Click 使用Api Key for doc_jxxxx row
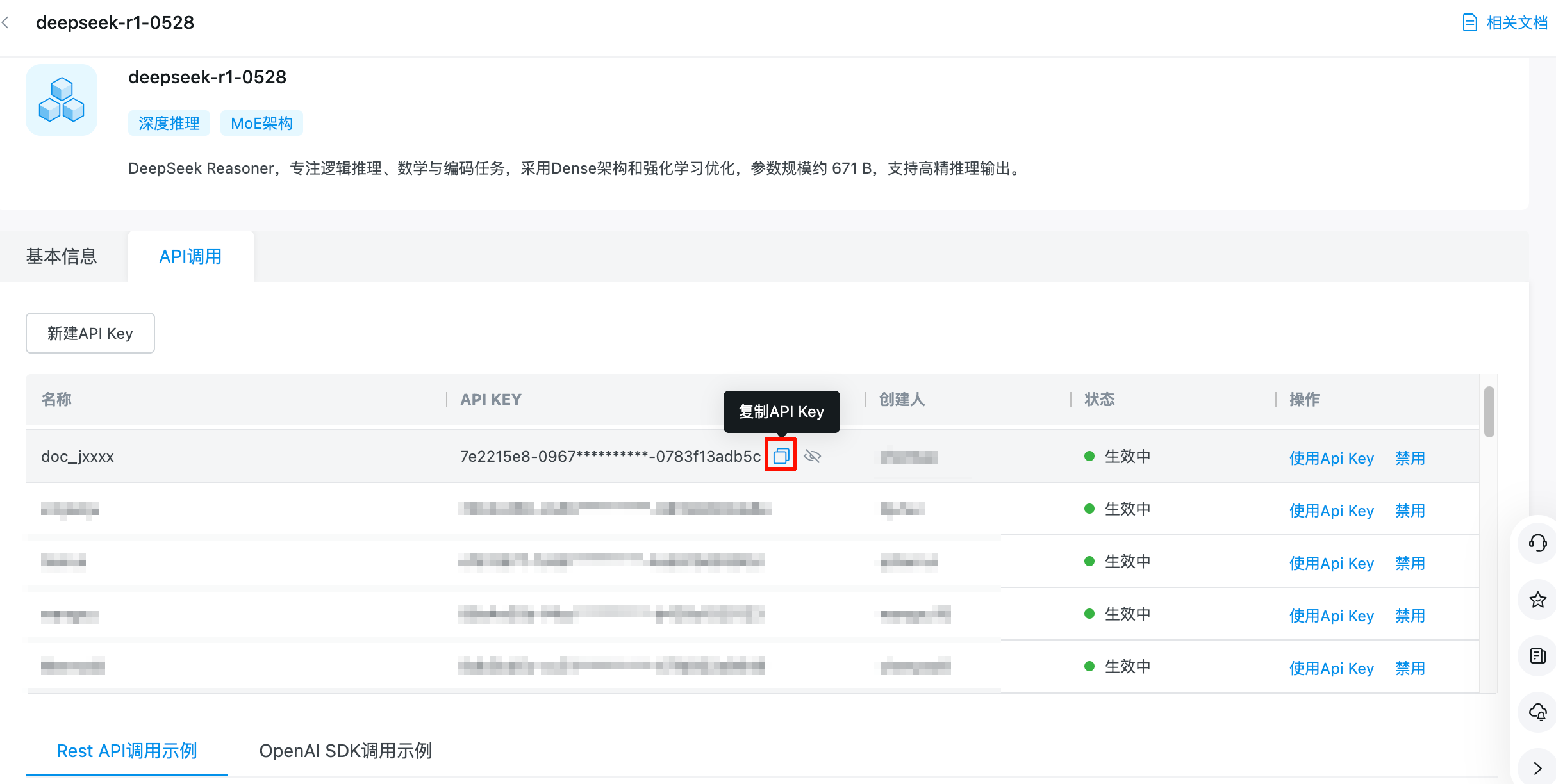Screen dimensions: 1556x784 1331,458
